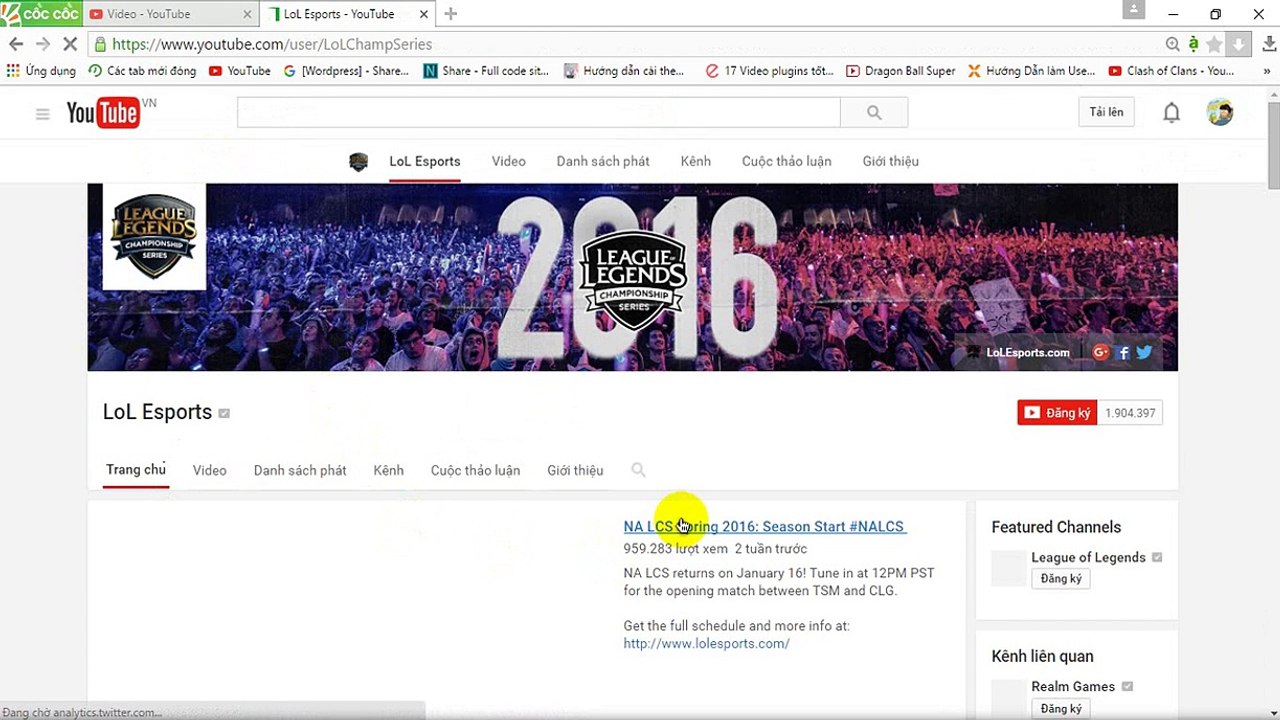Go forward in browser history
The image size is (1280, 720).
coord(42,44)
